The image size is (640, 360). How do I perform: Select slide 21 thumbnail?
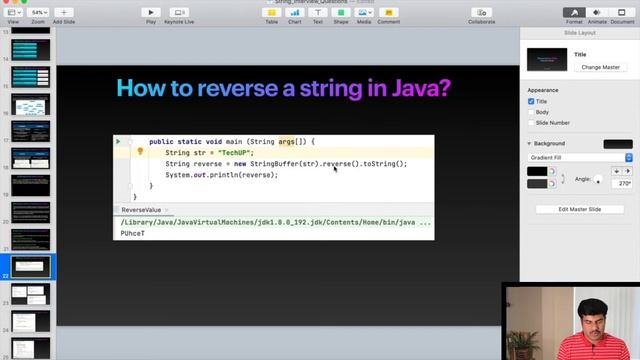[31, 240]
